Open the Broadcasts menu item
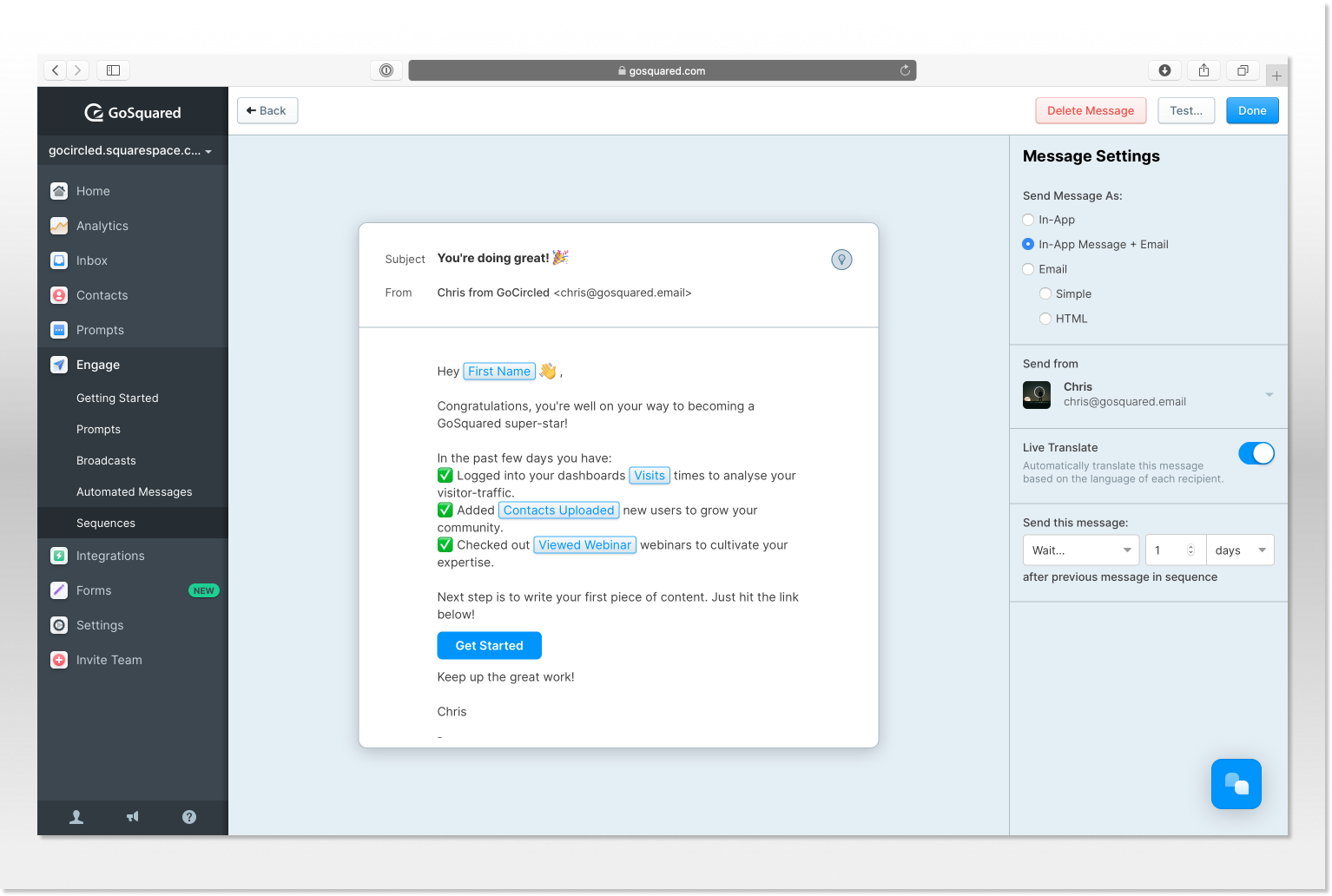Screen dimensions: 1332x896 [x=106, y=460]
